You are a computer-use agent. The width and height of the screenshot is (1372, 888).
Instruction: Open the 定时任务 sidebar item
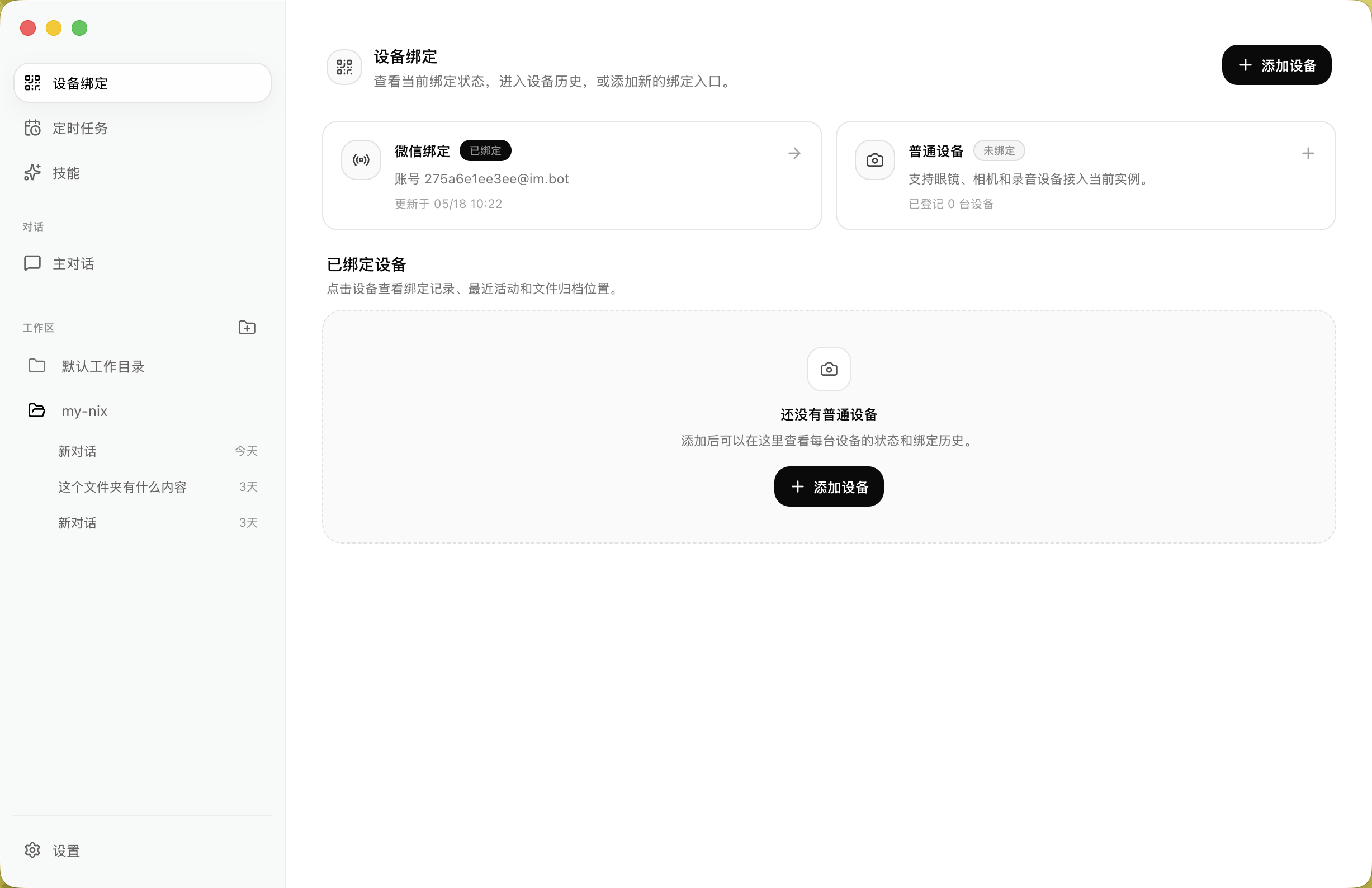[142, 128]
